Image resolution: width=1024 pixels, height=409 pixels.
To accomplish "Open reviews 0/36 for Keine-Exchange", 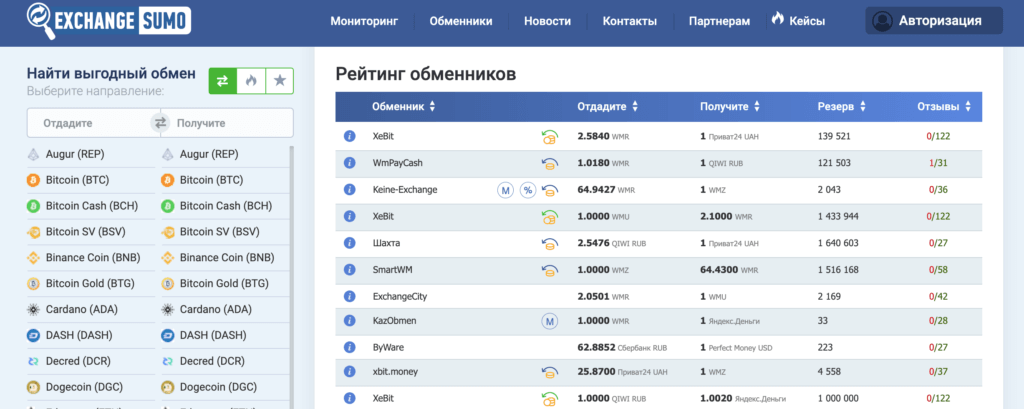I will pyautogui.click(x=938, y=189).
